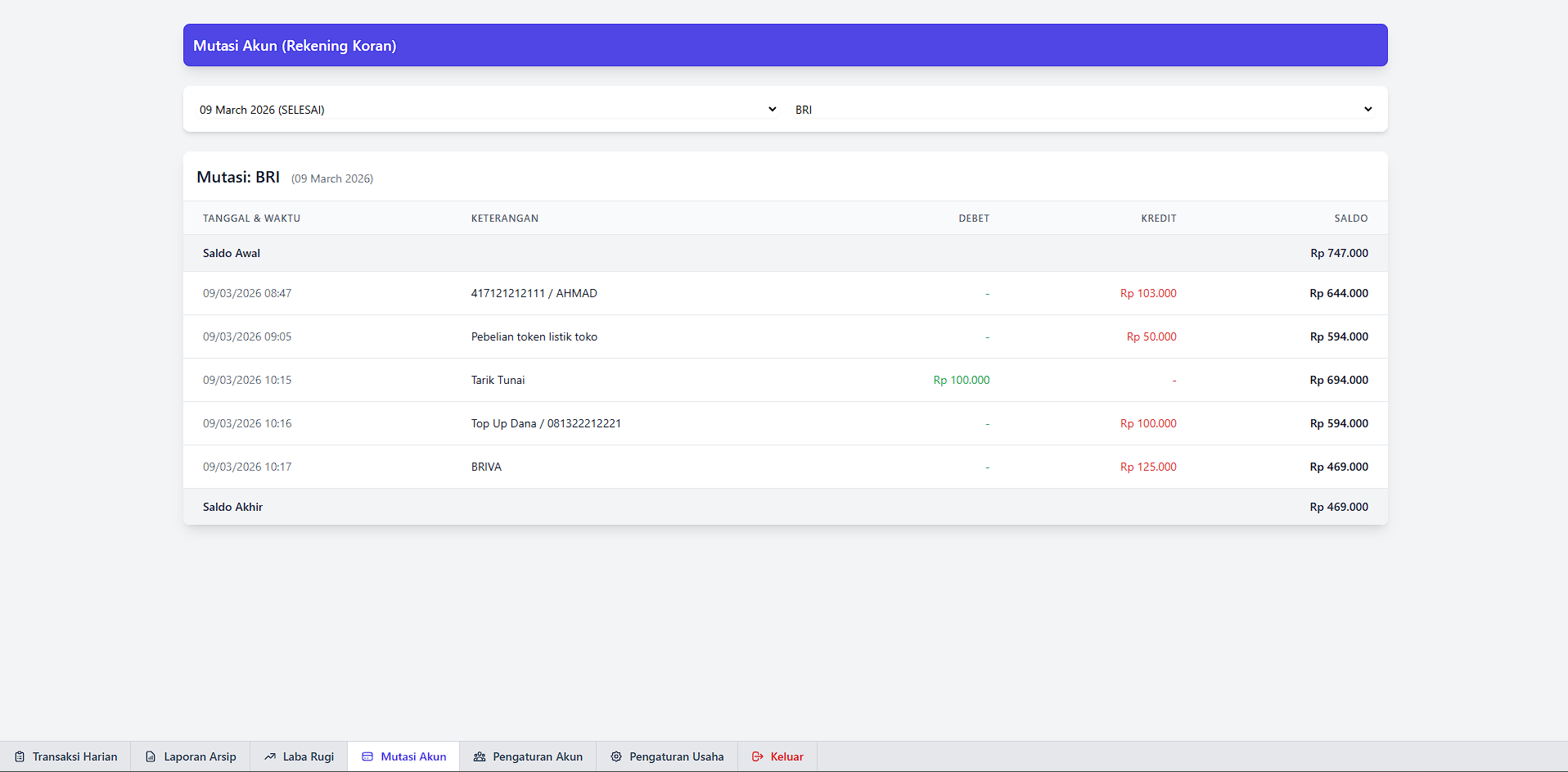This screenshot has height=772, width=1568.
Task: Click the gear icon beside Pengaturan Usaha
Action: [616, 756]
